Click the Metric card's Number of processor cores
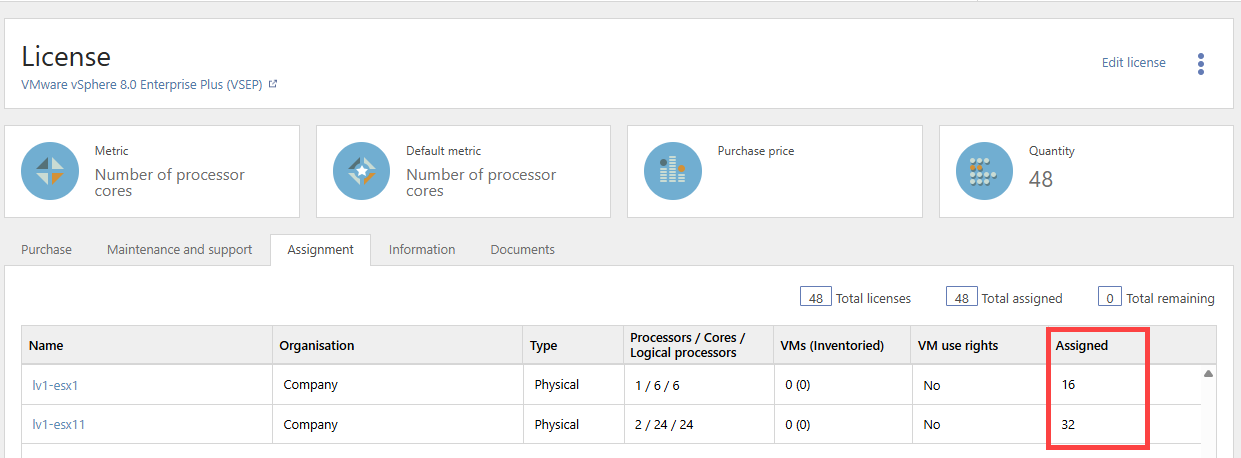 point(169,182)
